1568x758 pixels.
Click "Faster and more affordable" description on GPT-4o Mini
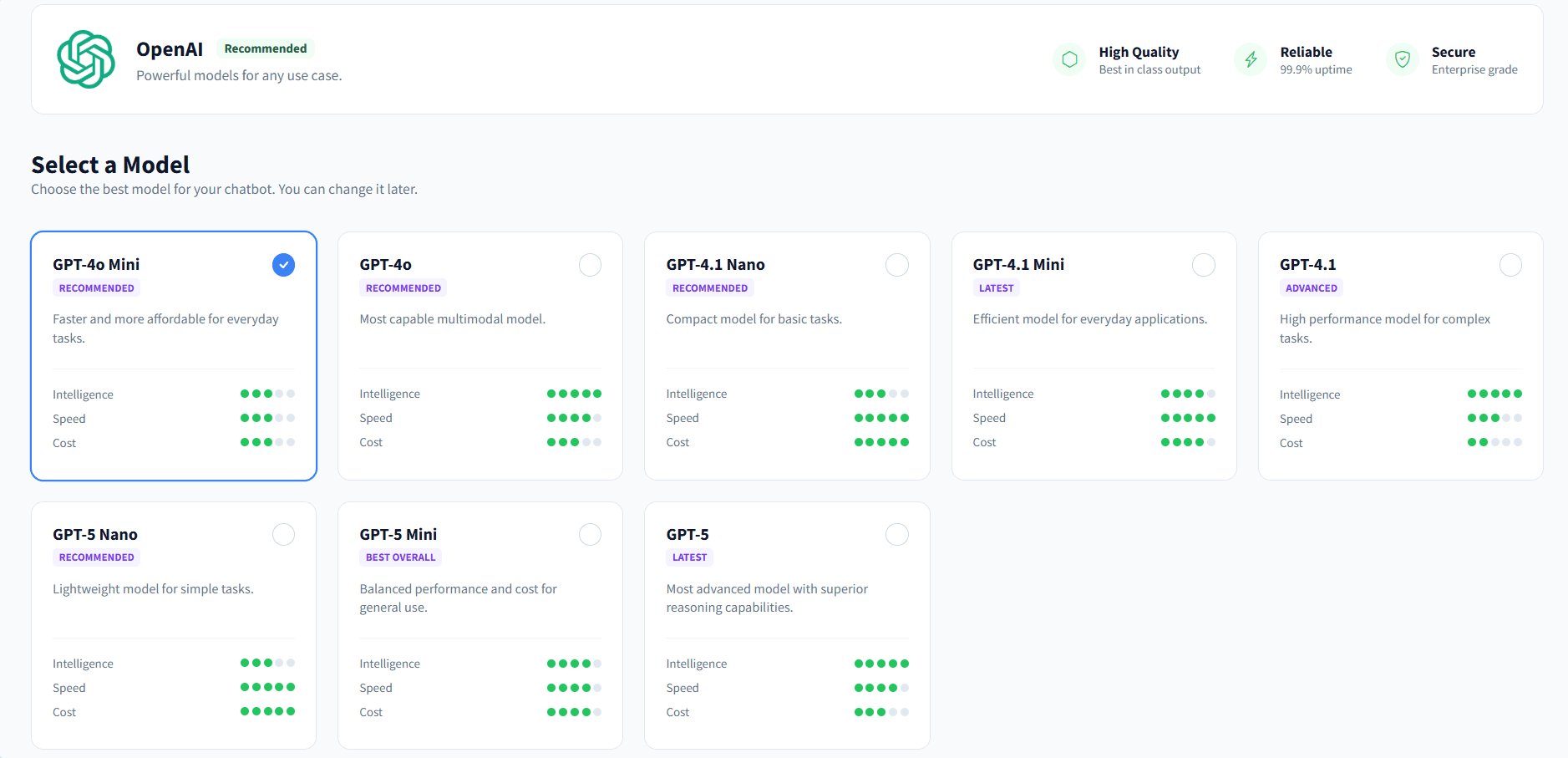coord(166,328)
